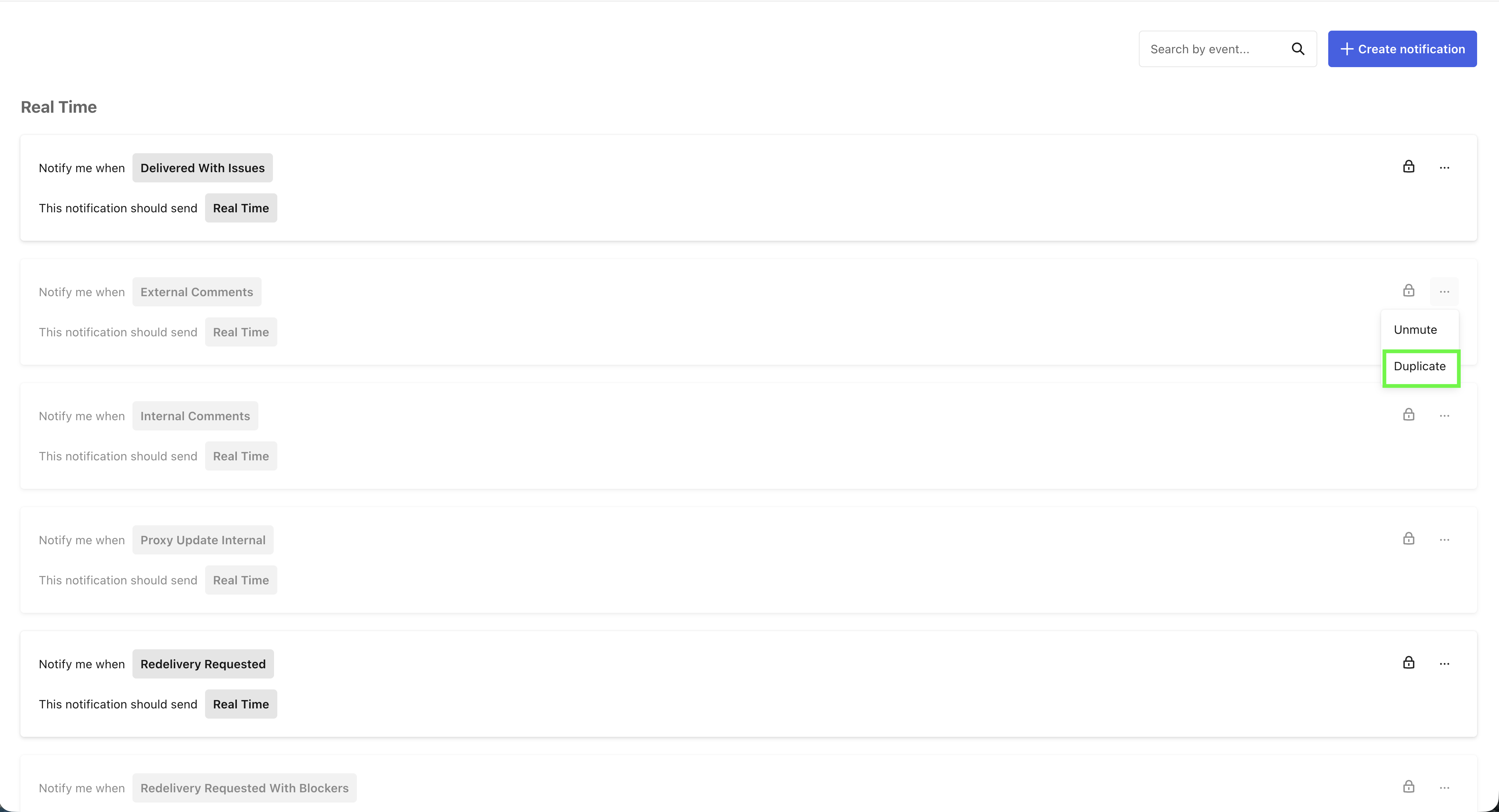Open more options for Redelivery Requested
Screen dimensions: 1499x812
tap(1444, 664)
